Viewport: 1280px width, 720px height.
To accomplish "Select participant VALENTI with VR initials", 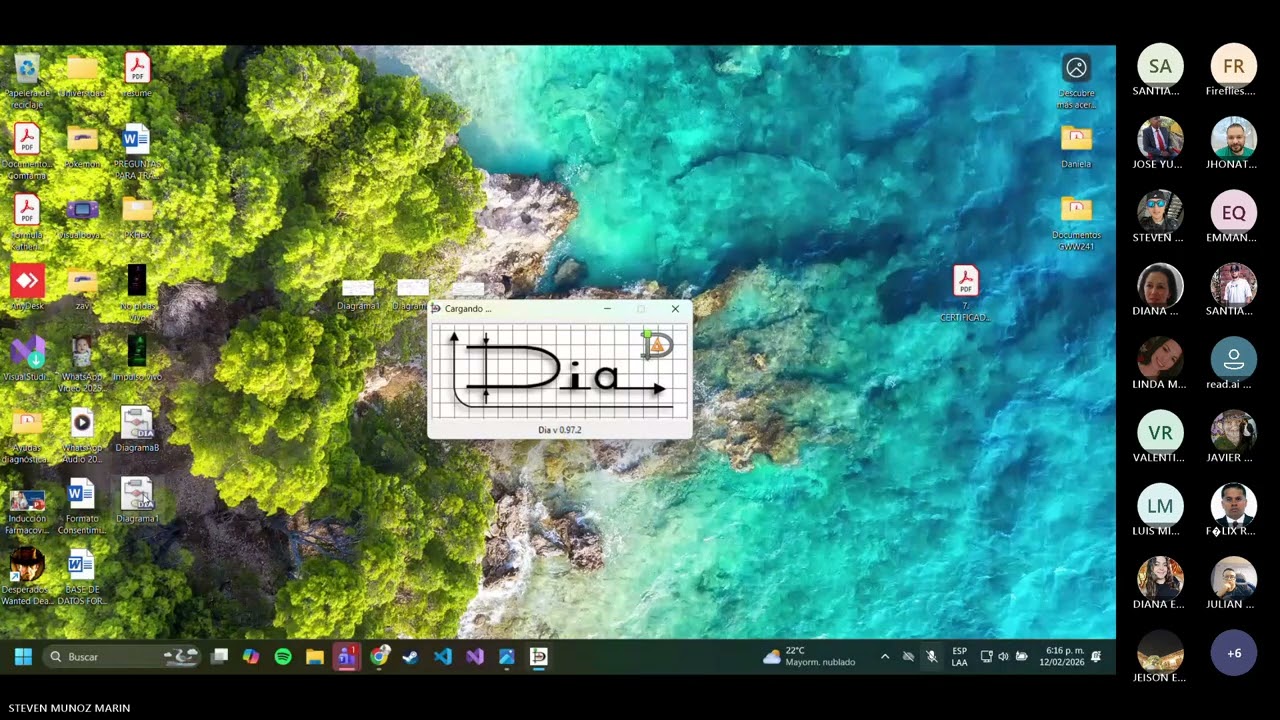I will click(x=1160, y=433).
